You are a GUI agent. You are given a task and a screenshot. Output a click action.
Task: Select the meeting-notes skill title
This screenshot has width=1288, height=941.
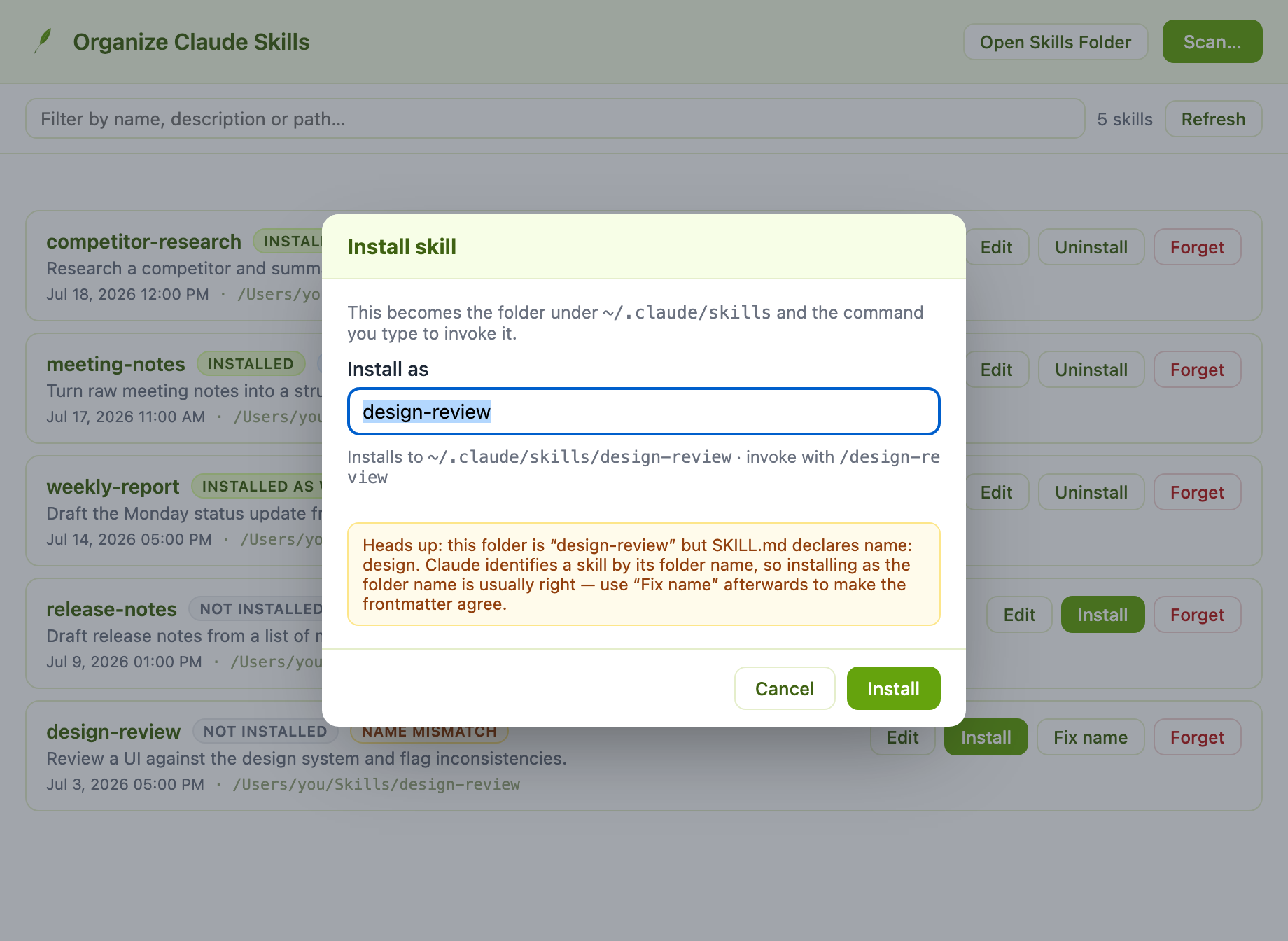pyautogui.click(x=115, y=364)
